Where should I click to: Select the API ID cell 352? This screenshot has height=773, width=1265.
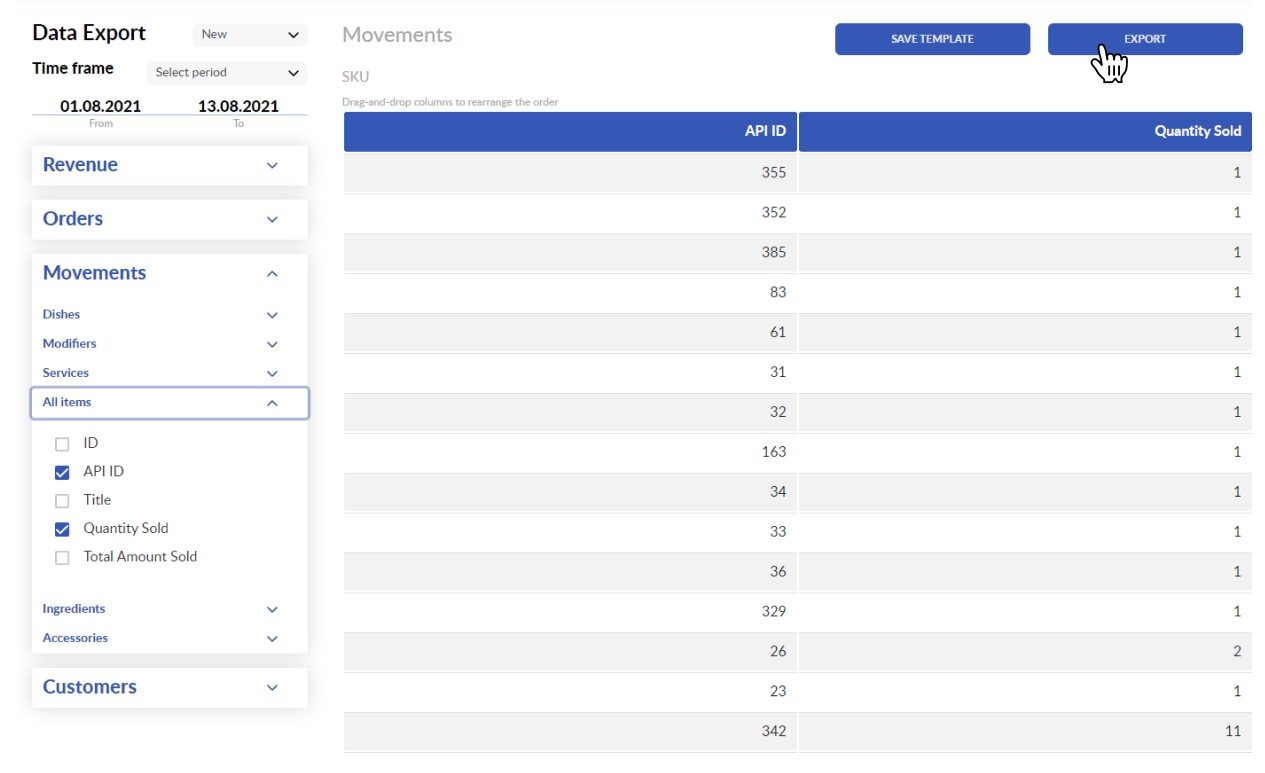click(570, 212)
